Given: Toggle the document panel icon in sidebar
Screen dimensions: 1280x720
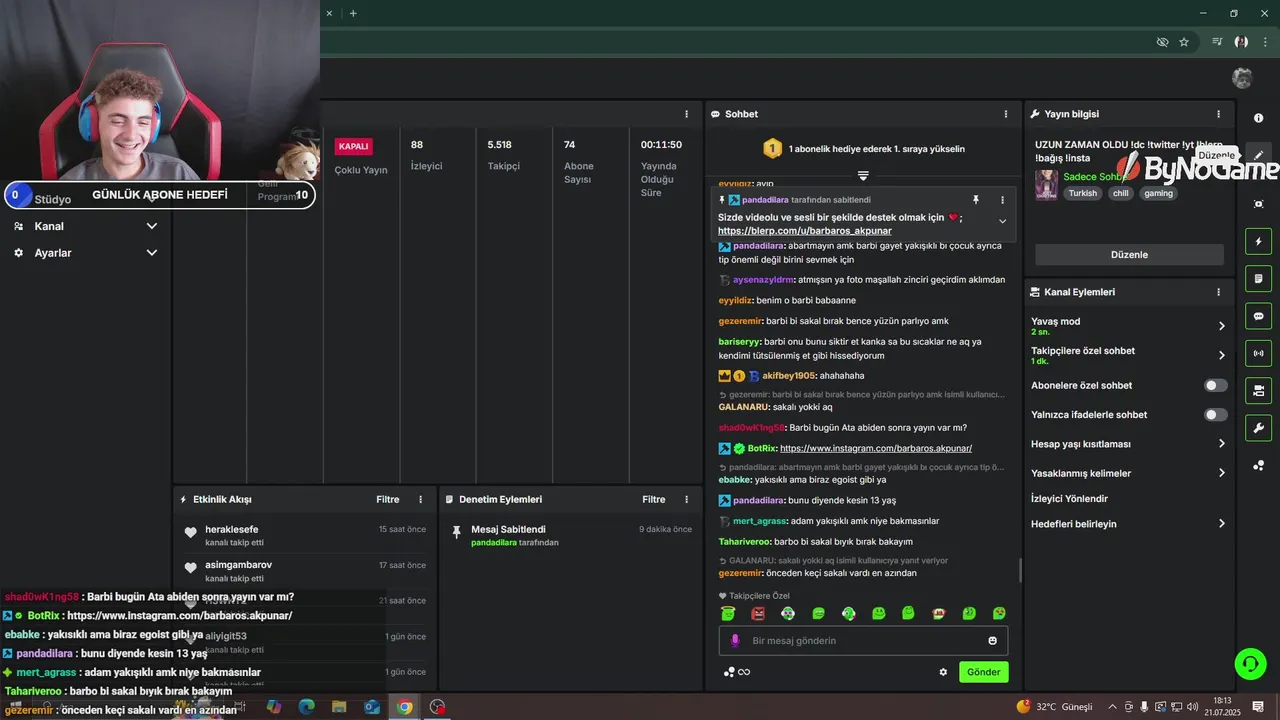Looking at the screenshot, I should [1258, 278].
